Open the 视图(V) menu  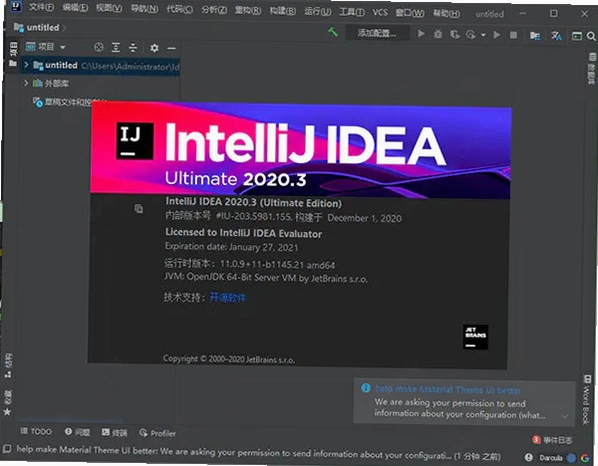pyautogui.click(x=109, y=8)
